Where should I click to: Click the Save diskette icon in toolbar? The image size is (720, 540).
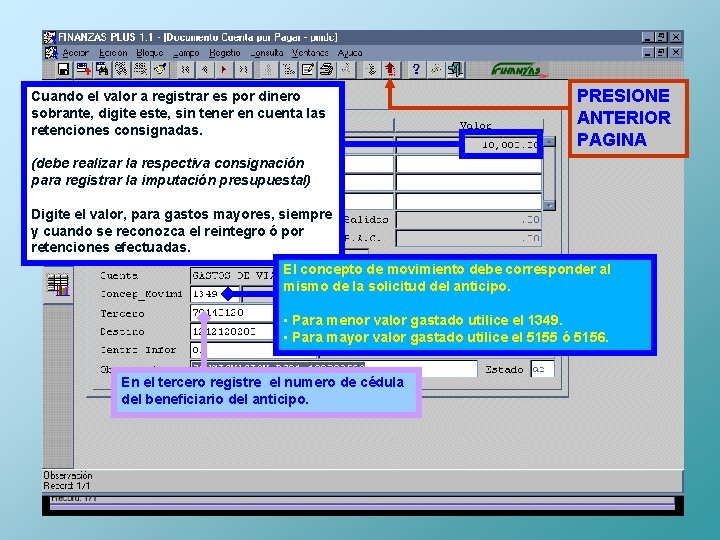[x=63, y=69]
